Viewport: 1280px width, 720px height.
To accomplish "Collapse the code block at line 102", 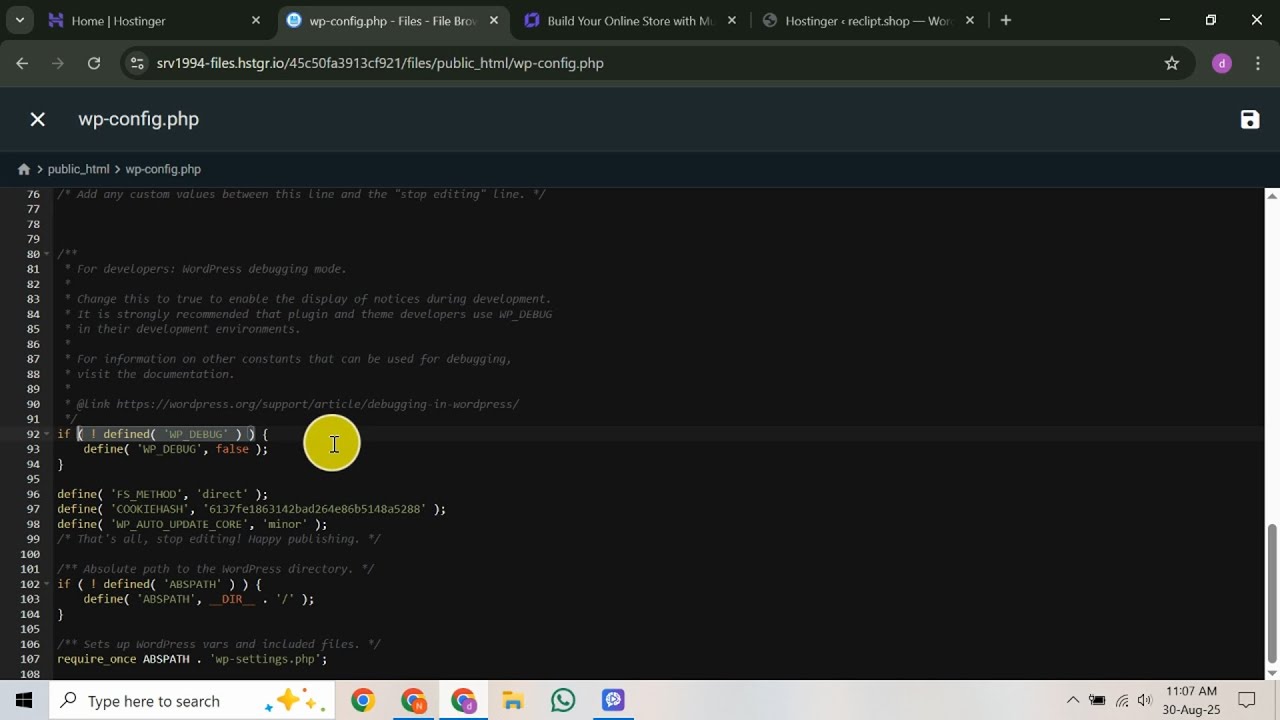I will [x=47, y=584].
